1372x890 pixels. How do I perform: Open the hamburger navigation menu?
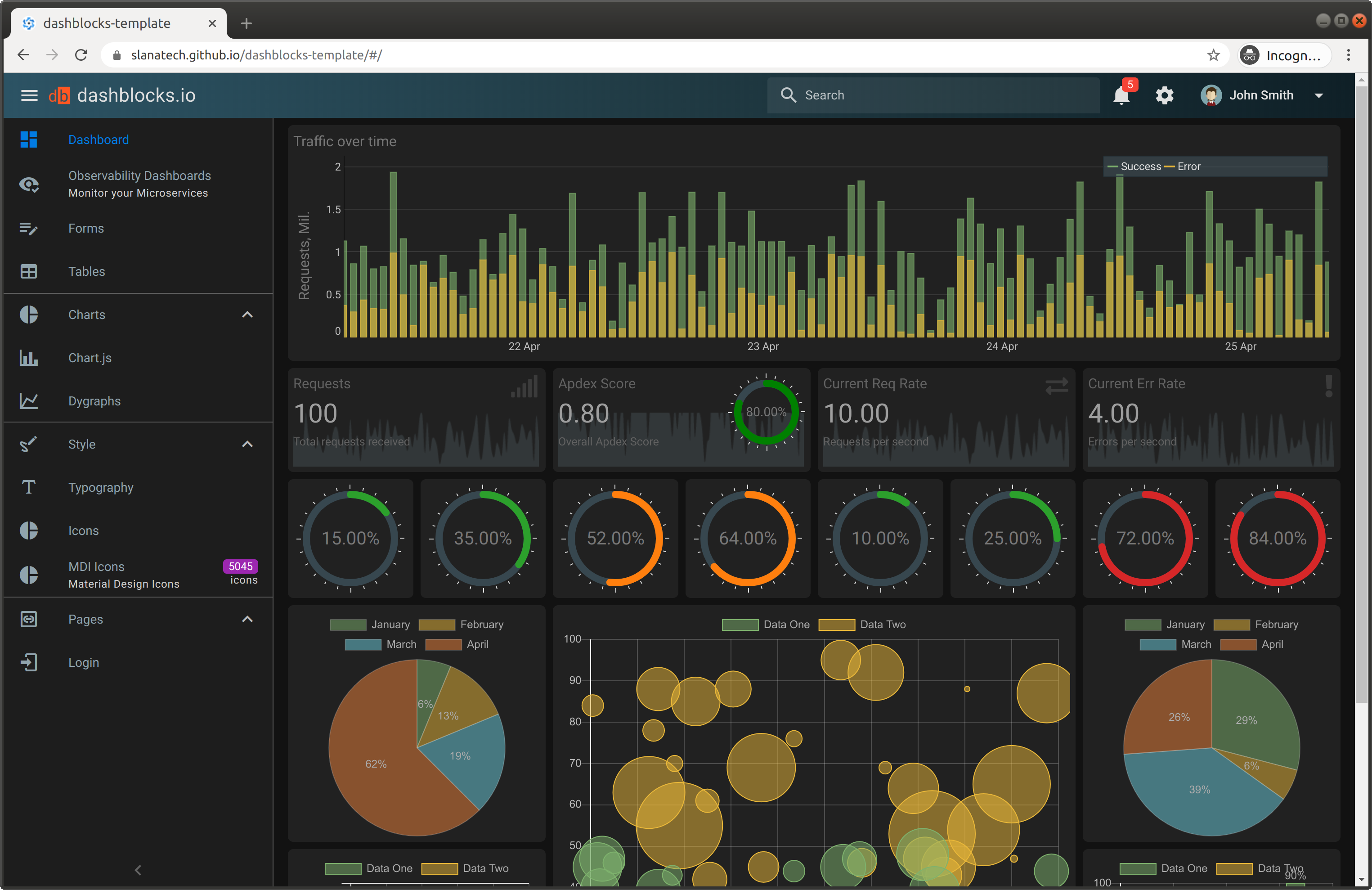(29, 96)
